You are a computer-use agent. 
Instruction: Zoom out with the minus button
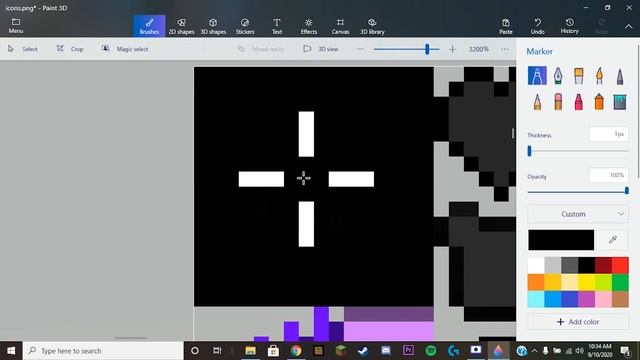point(360,49)
